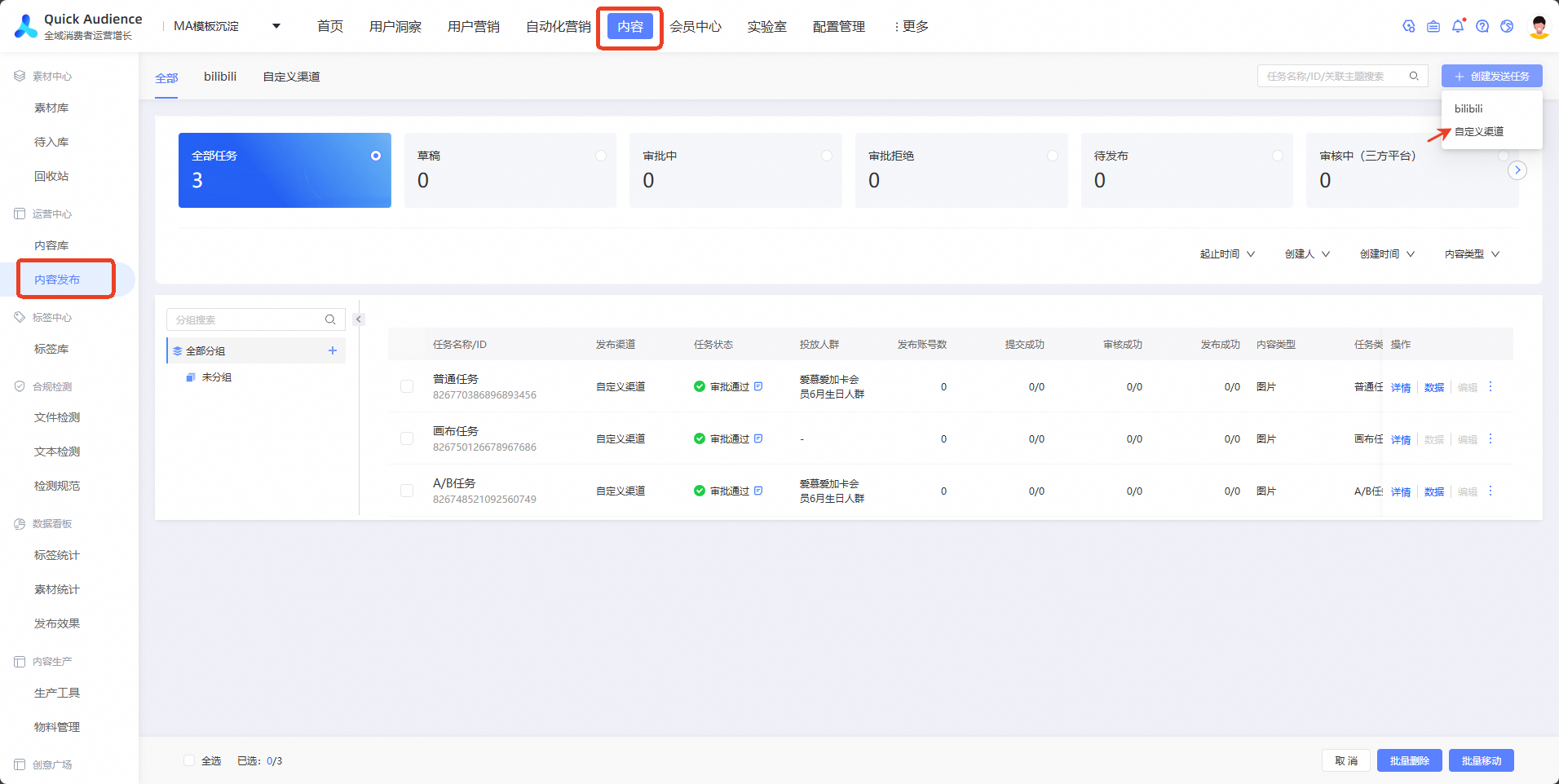Select the 草稿 status card radio

coord(601,156)
